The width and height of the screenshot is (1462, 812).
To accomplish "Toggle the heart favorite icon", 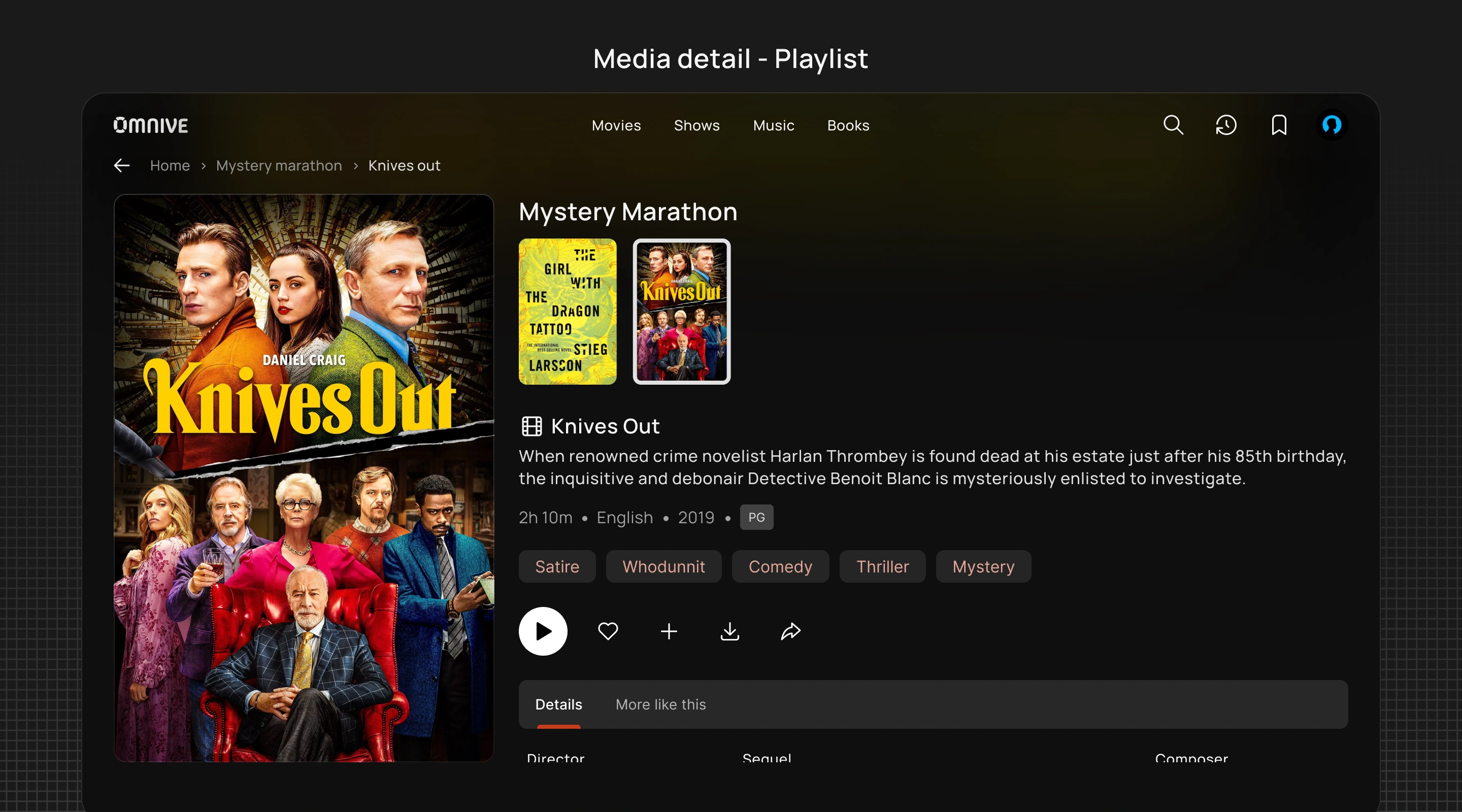I will pos(608,631).
